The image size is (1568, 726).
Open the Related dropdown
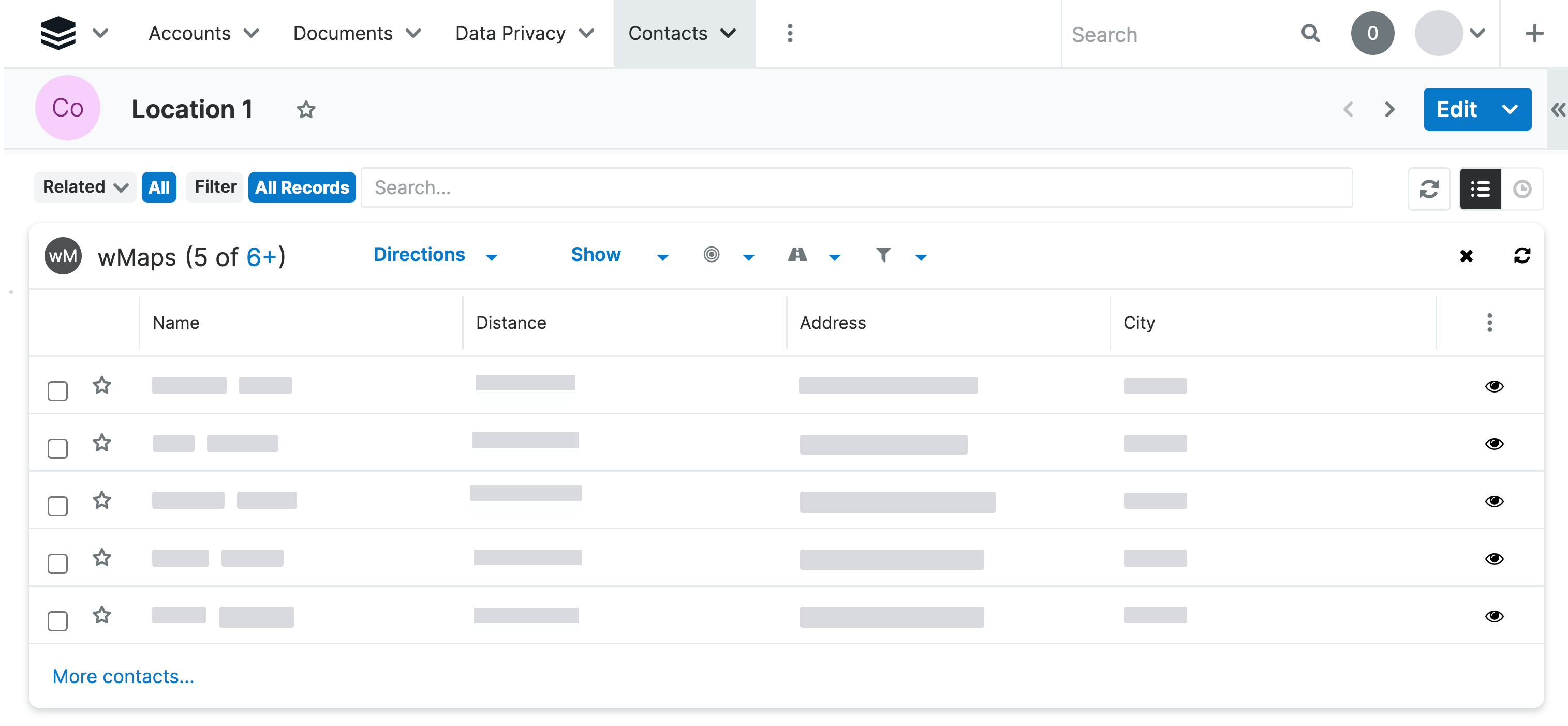coord(85,187)
